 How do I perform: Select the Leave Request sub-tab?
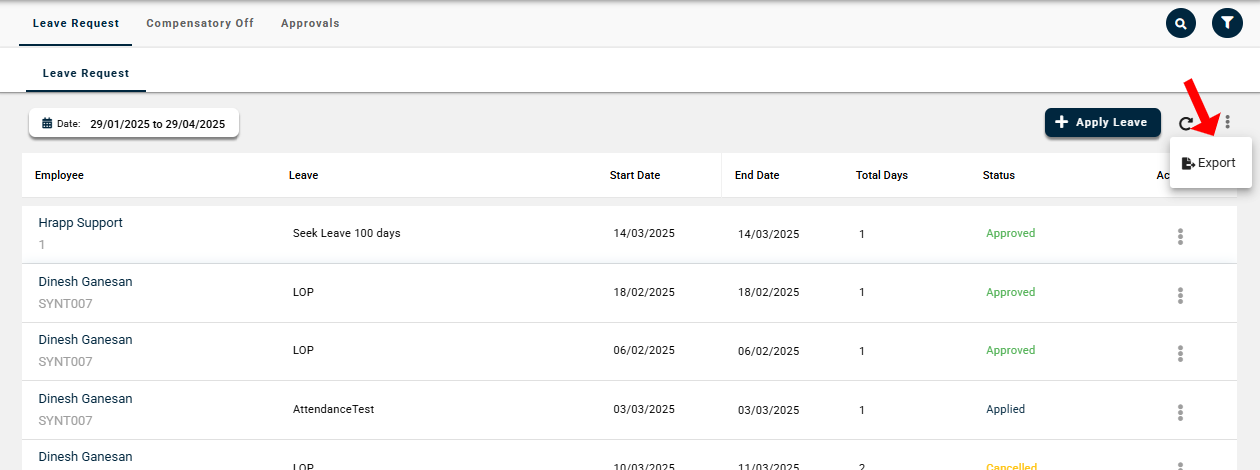tap(85, 73)
